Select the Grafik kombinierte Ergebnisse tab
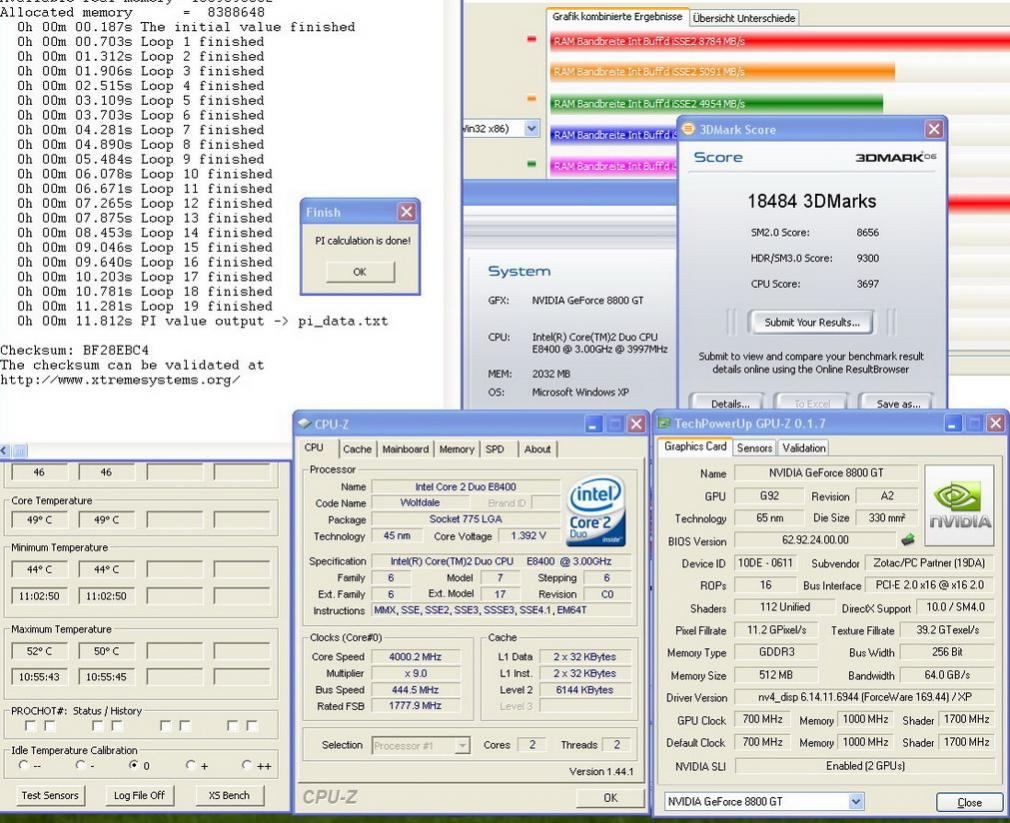The image size is (1010, 823). [617, 17]
